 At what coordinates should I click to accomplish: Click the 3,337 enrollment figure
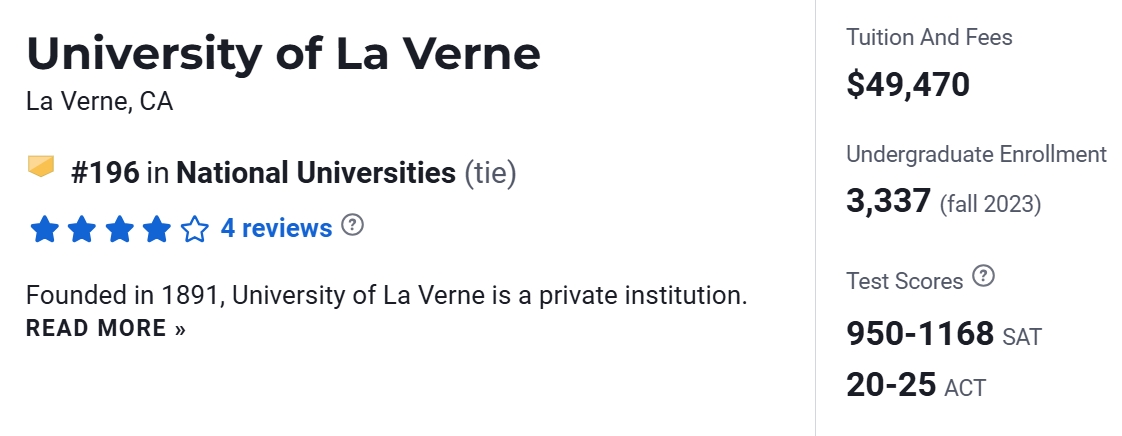888,201
